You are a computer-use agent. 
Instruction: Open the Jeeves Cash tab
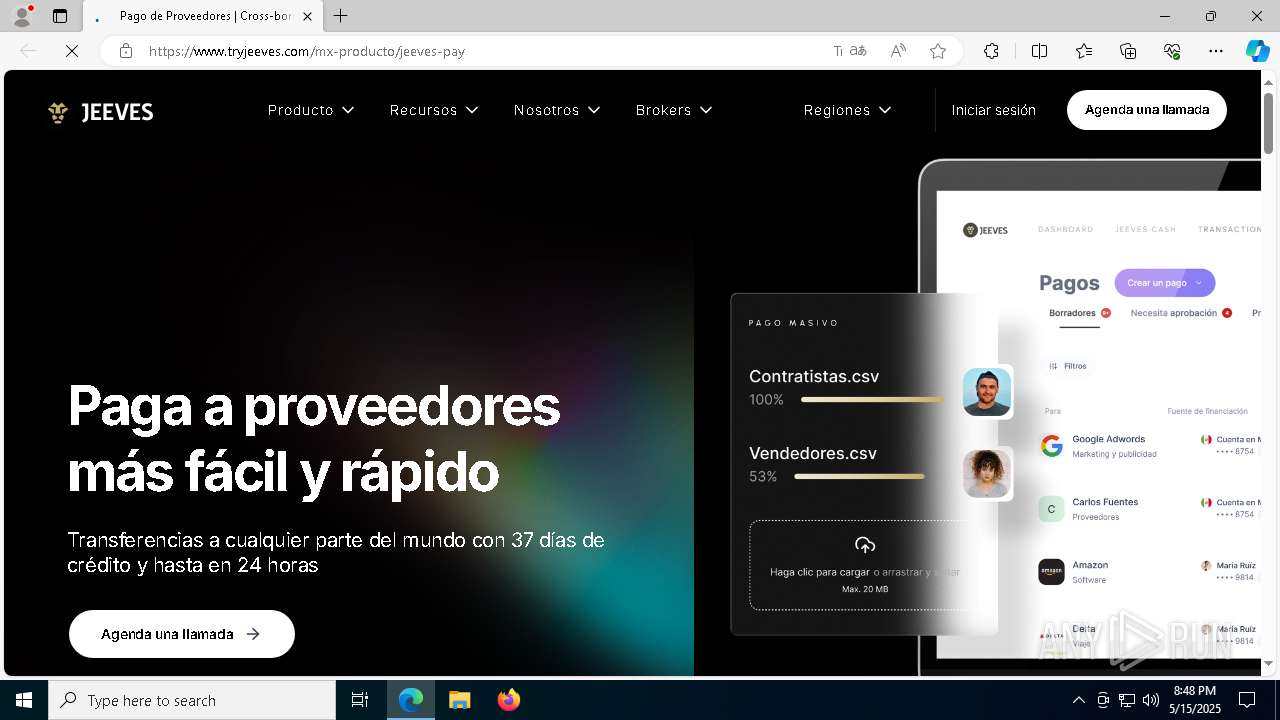(x=1146, y=229)
